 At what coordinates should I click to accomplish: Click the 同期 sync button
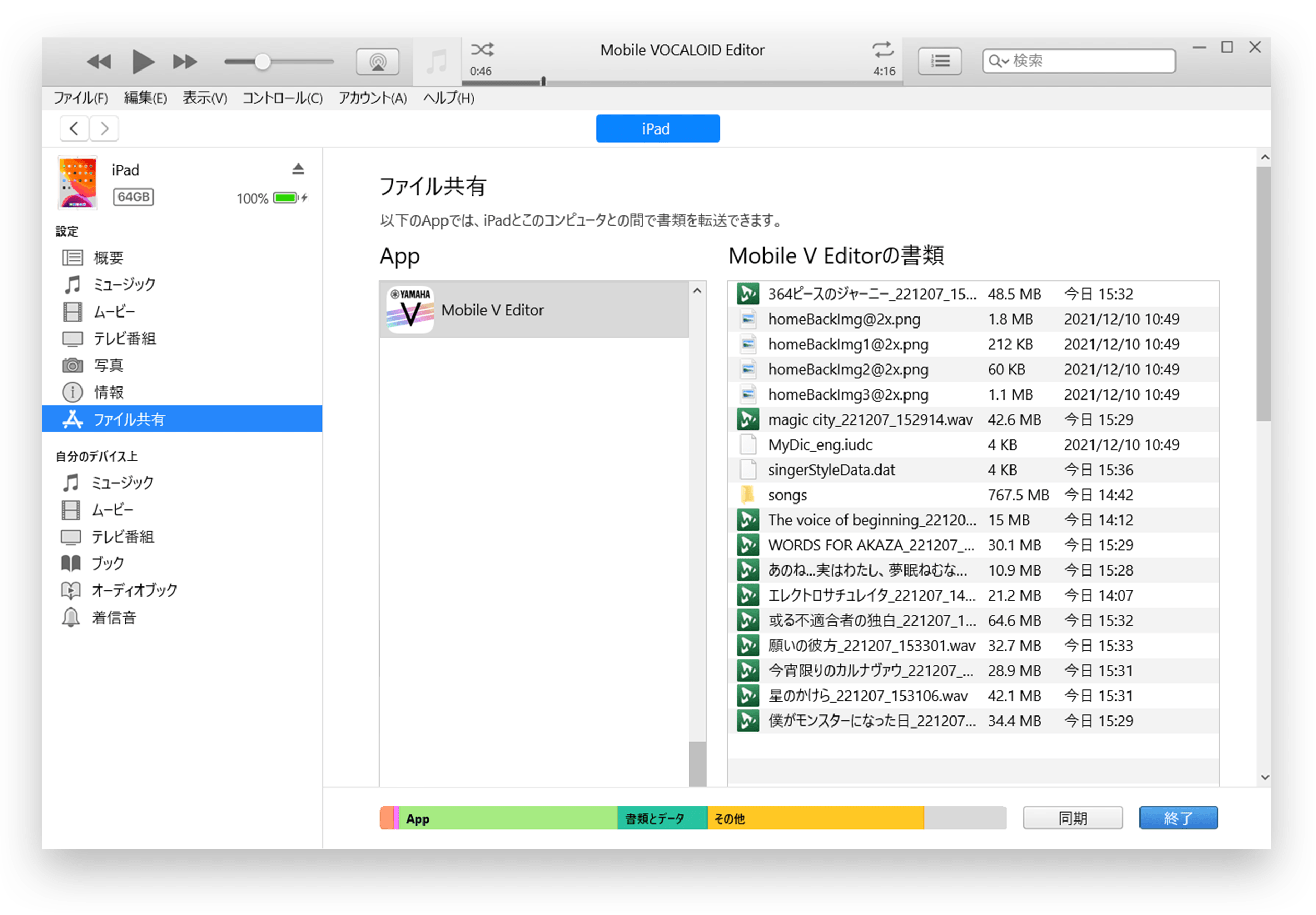(1073, 818)
